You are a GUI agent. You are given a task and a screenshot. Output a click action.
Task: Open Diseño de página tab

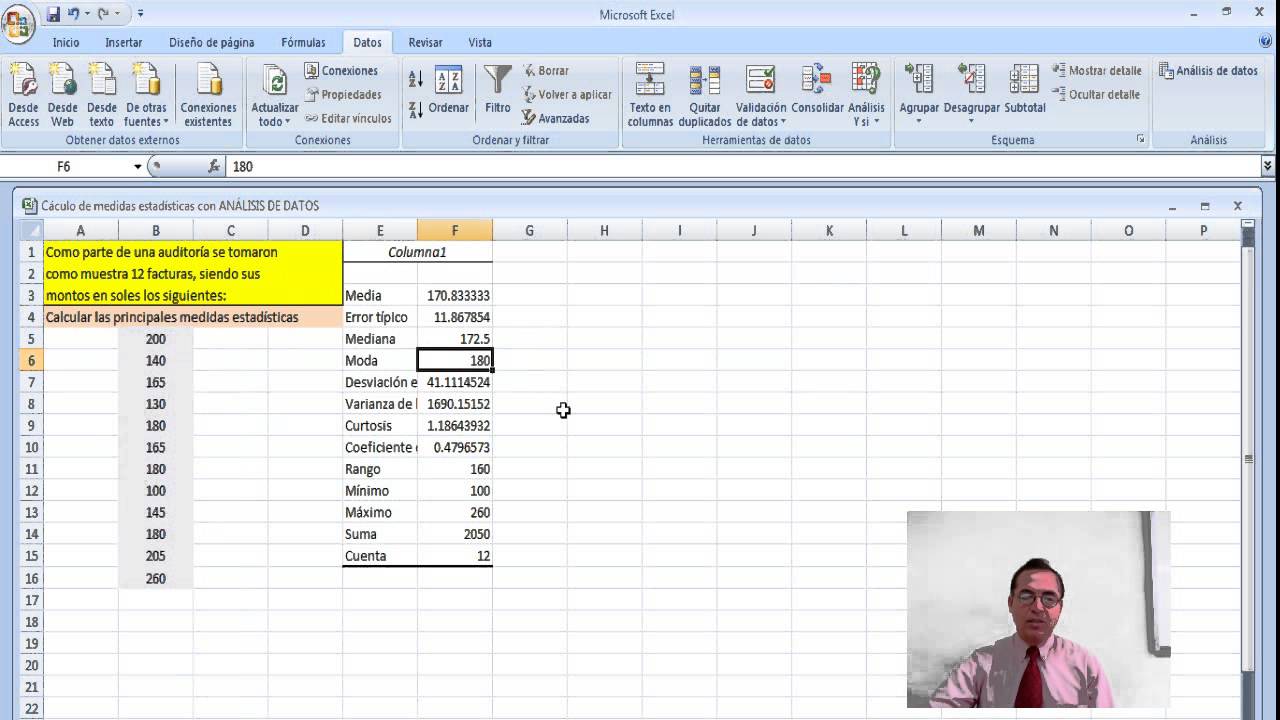pos(212,42)
